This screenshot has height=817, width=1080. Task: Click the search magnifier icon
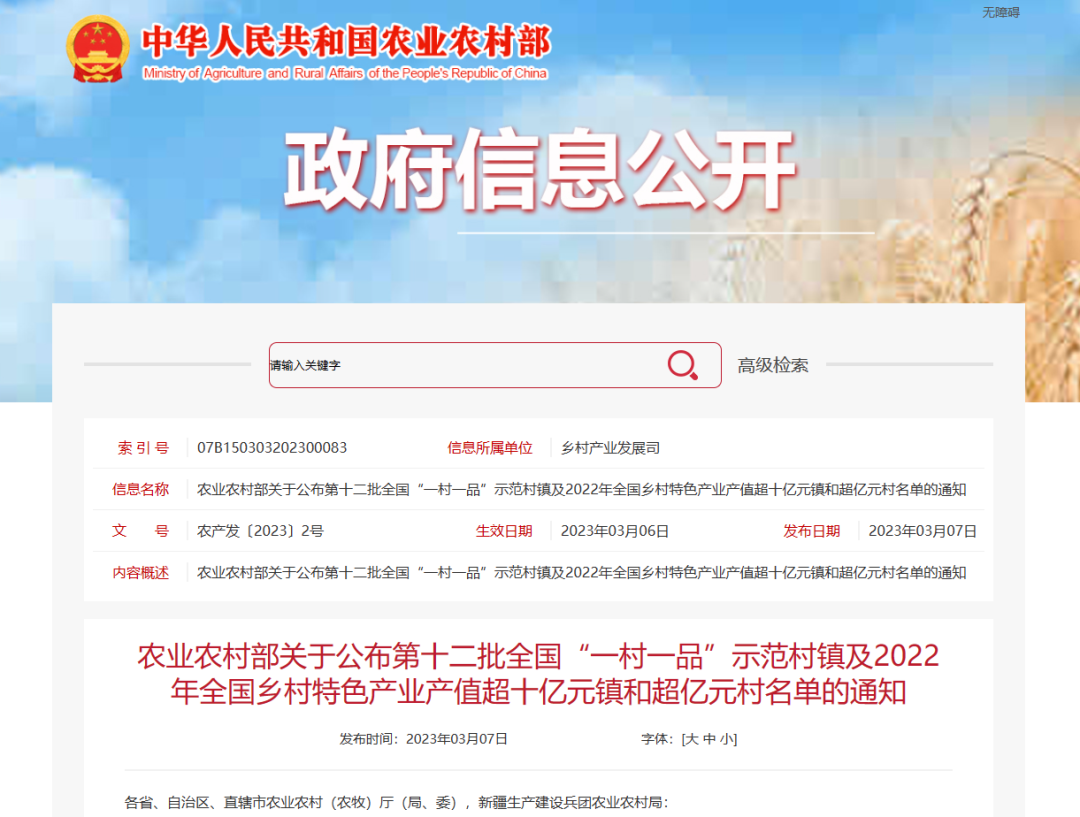[x=683, y=365]
